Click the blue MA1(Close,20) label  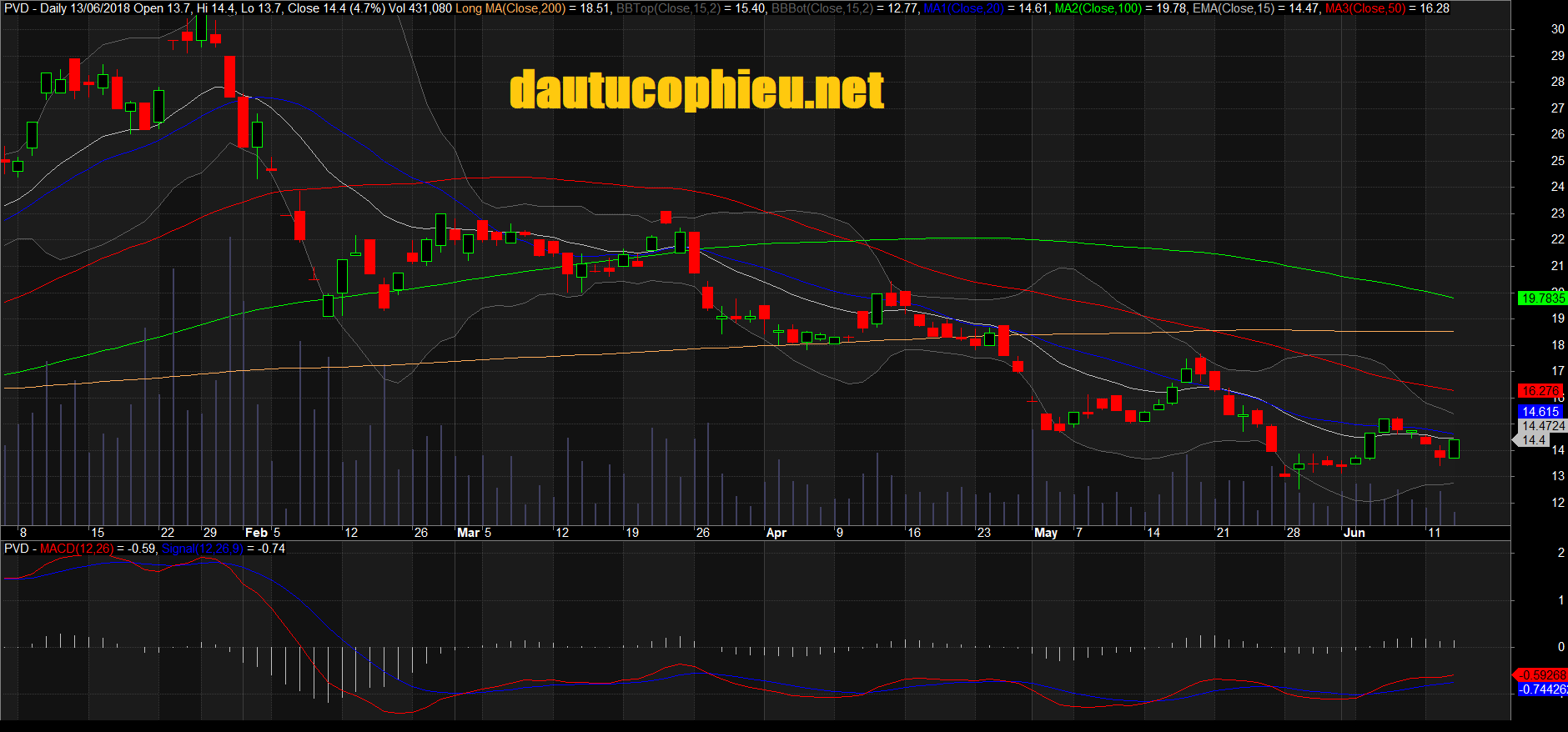[963, 8]
